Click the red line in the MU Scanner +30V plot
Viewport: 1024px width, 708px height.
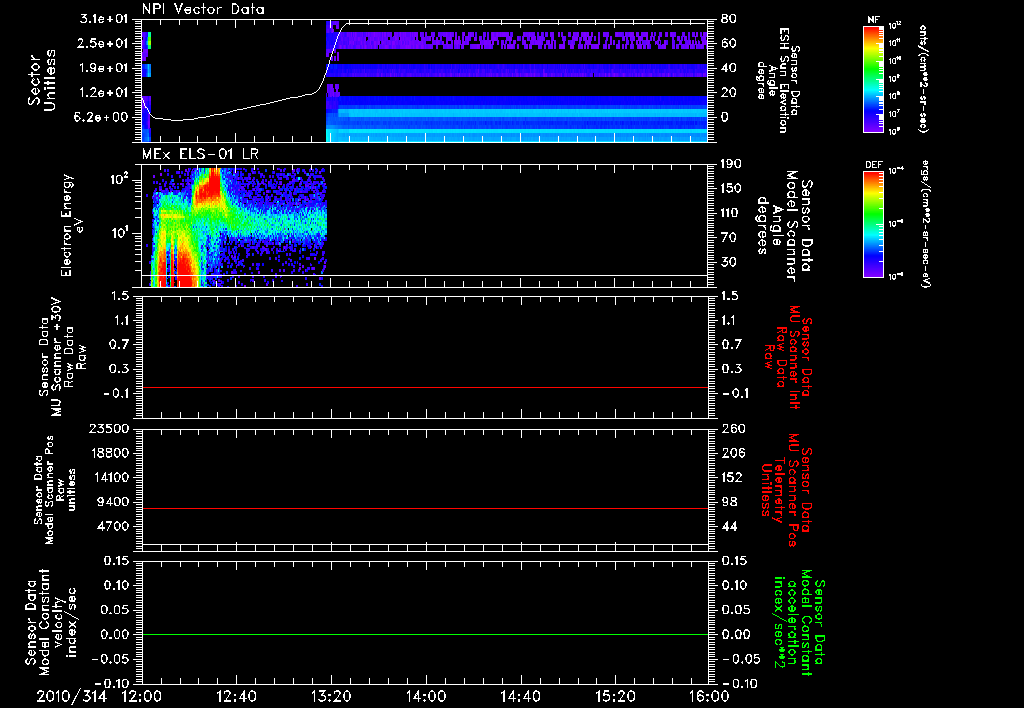click(424, 387)
